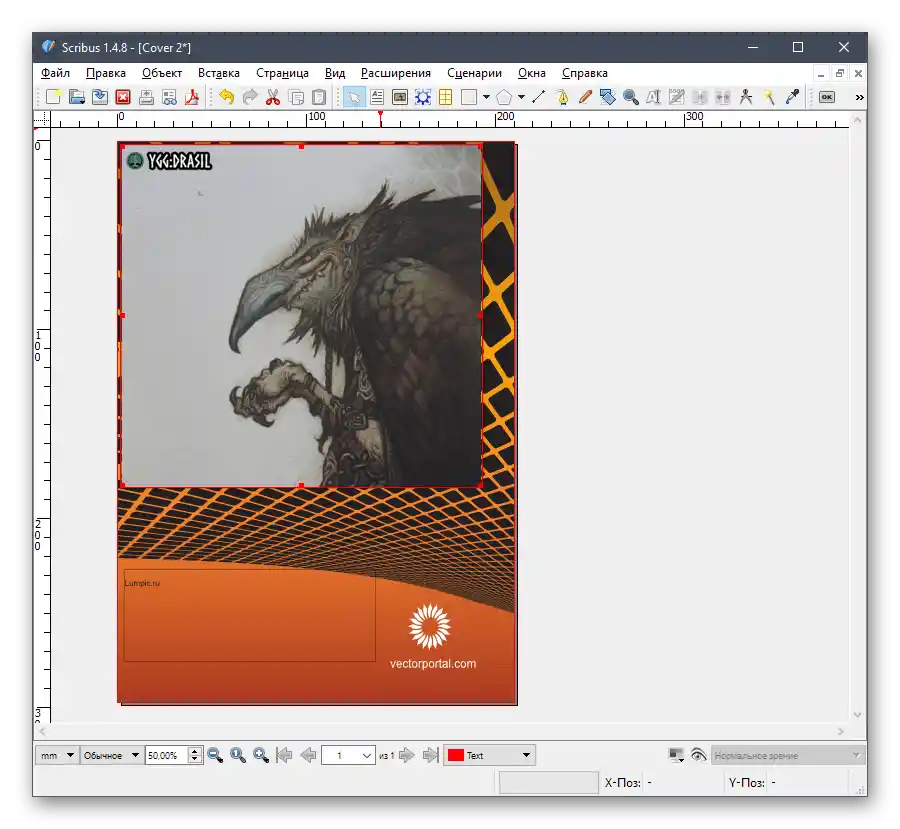This screenshot has height=829, width=900.
Task: Activate the Select Item arrow tool
Action: (x=353, y=97)
